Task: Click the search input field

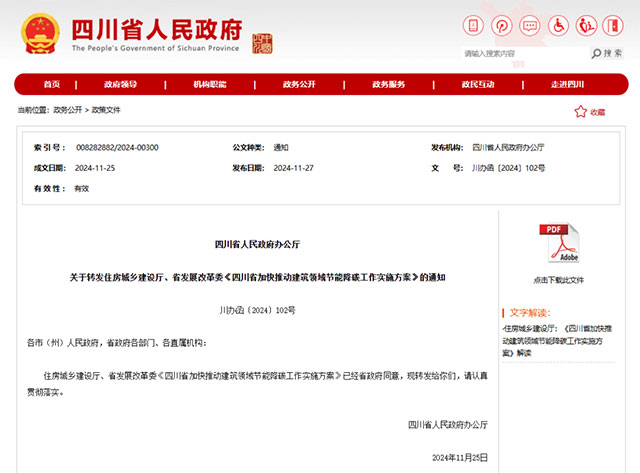Action: (525, 54)
